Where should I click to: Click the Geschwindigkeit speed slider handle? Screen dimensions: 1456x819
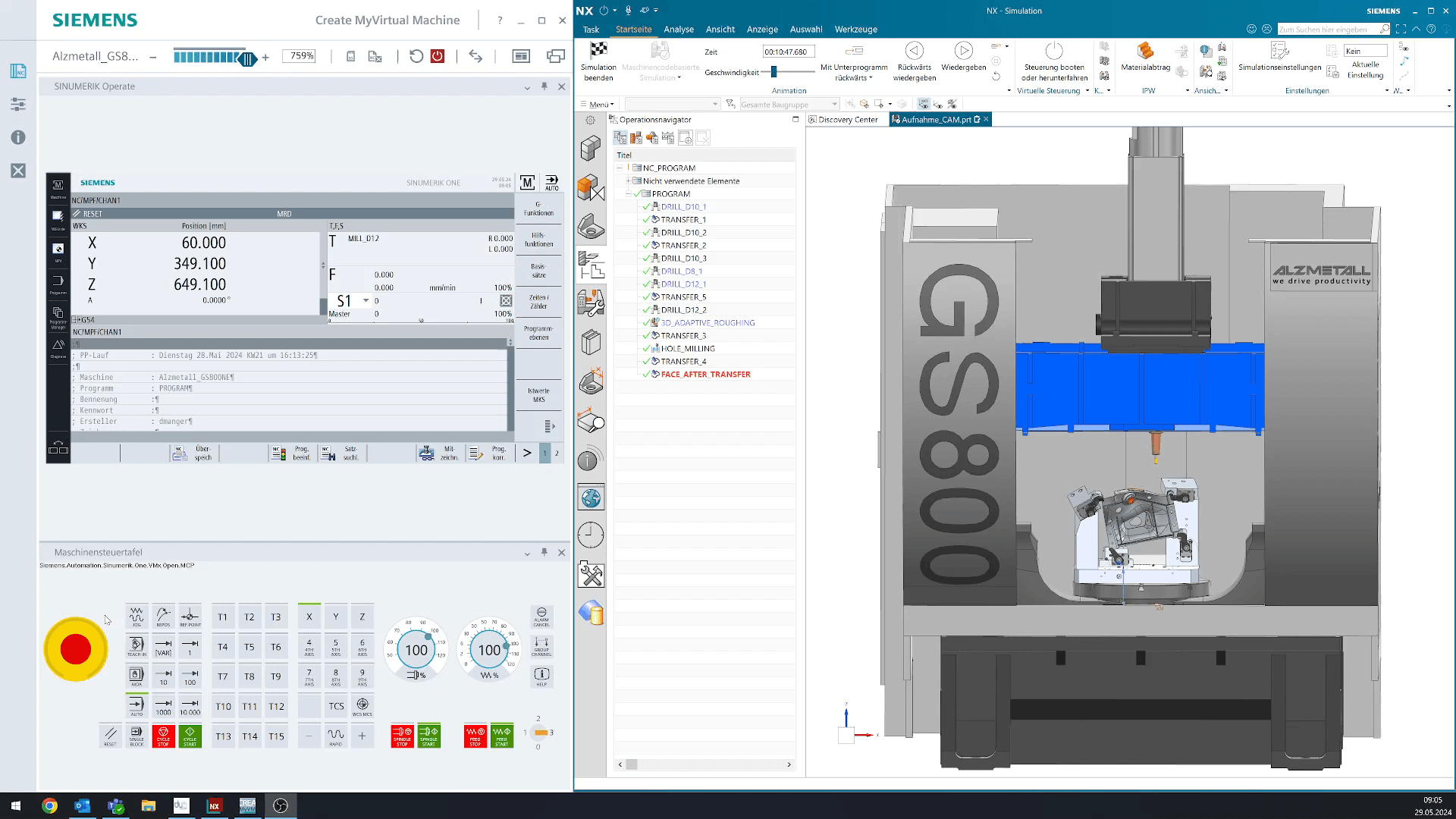773,71
